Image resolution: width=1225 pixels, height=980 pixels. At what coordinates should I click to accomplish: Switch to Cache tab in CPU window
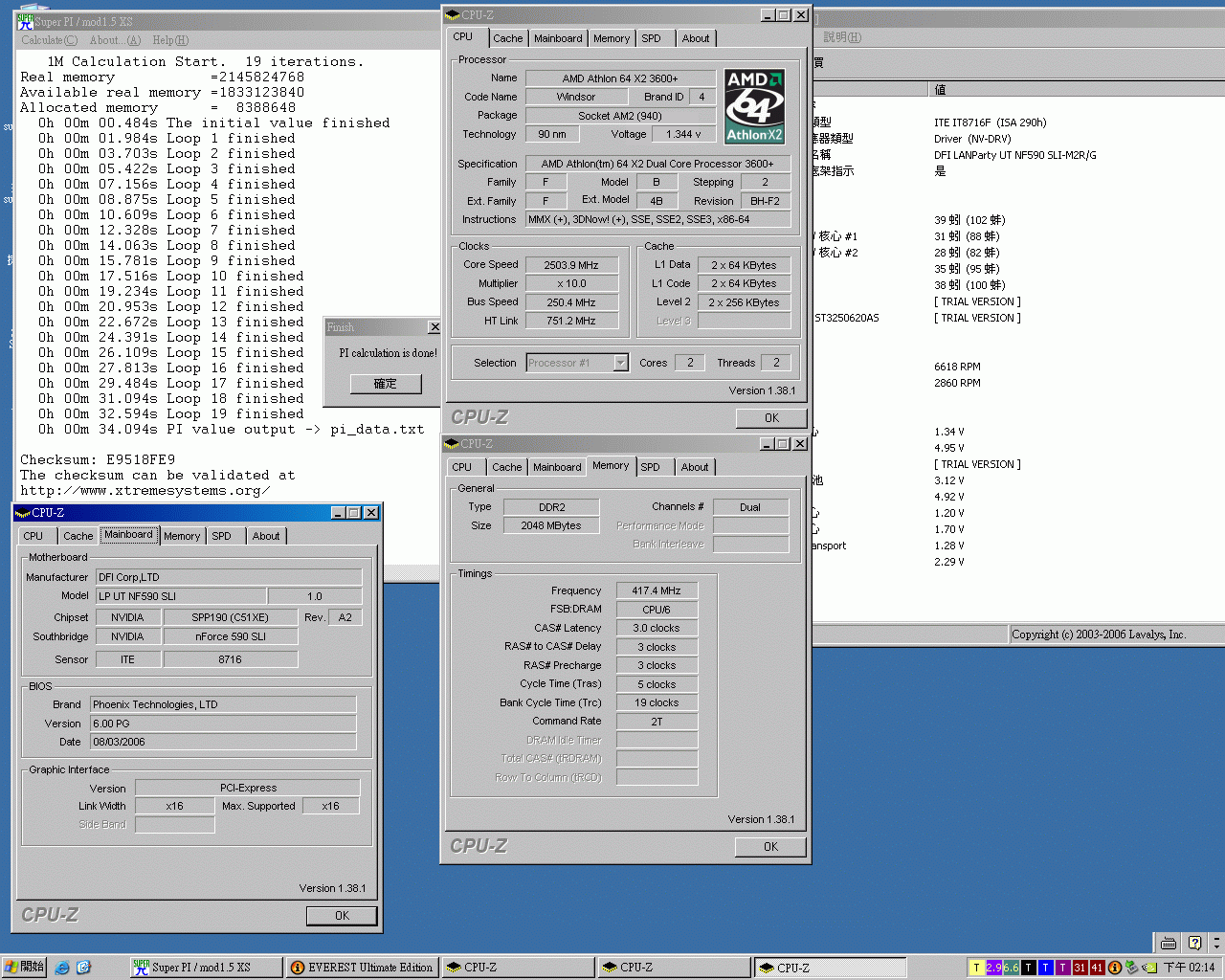(508, 38)
